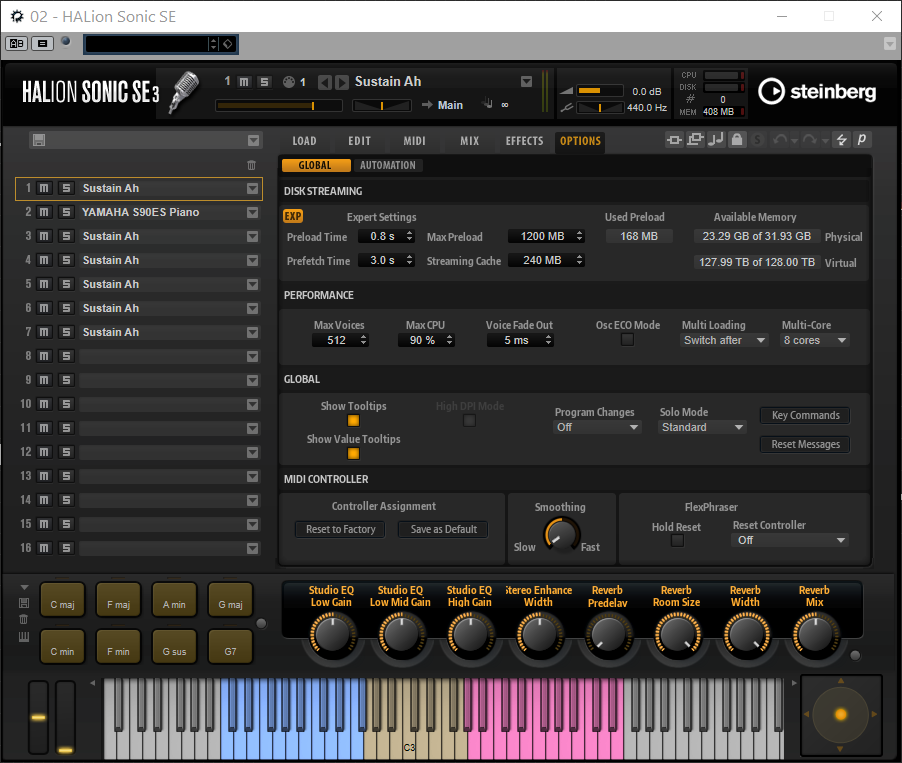Image resolution: width=902 pixels, height=763 pixels.
Task: Trigger the G7 pad
Action: coord(230,647)
